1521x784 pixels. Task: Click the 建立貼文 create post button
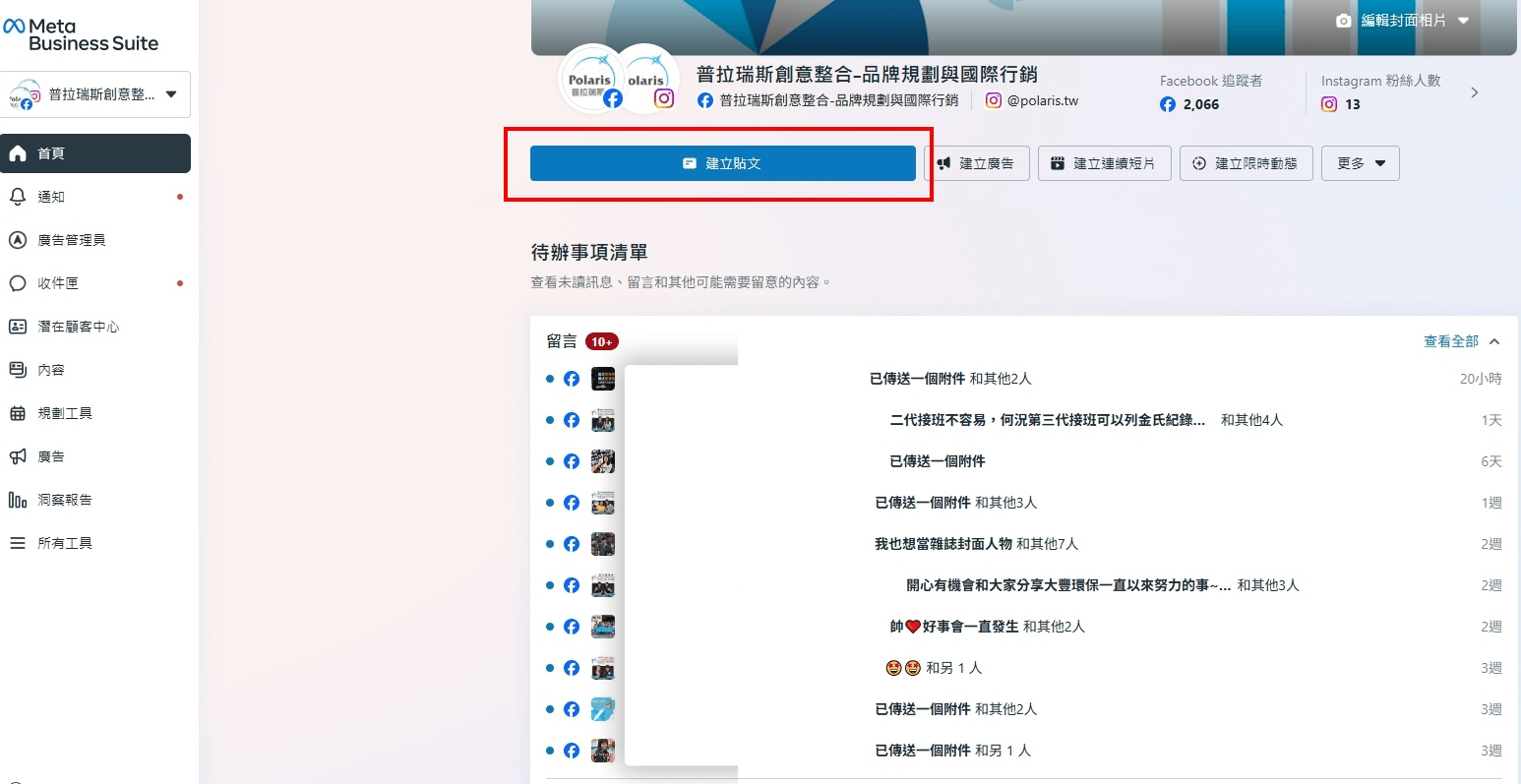click(722, 163)
